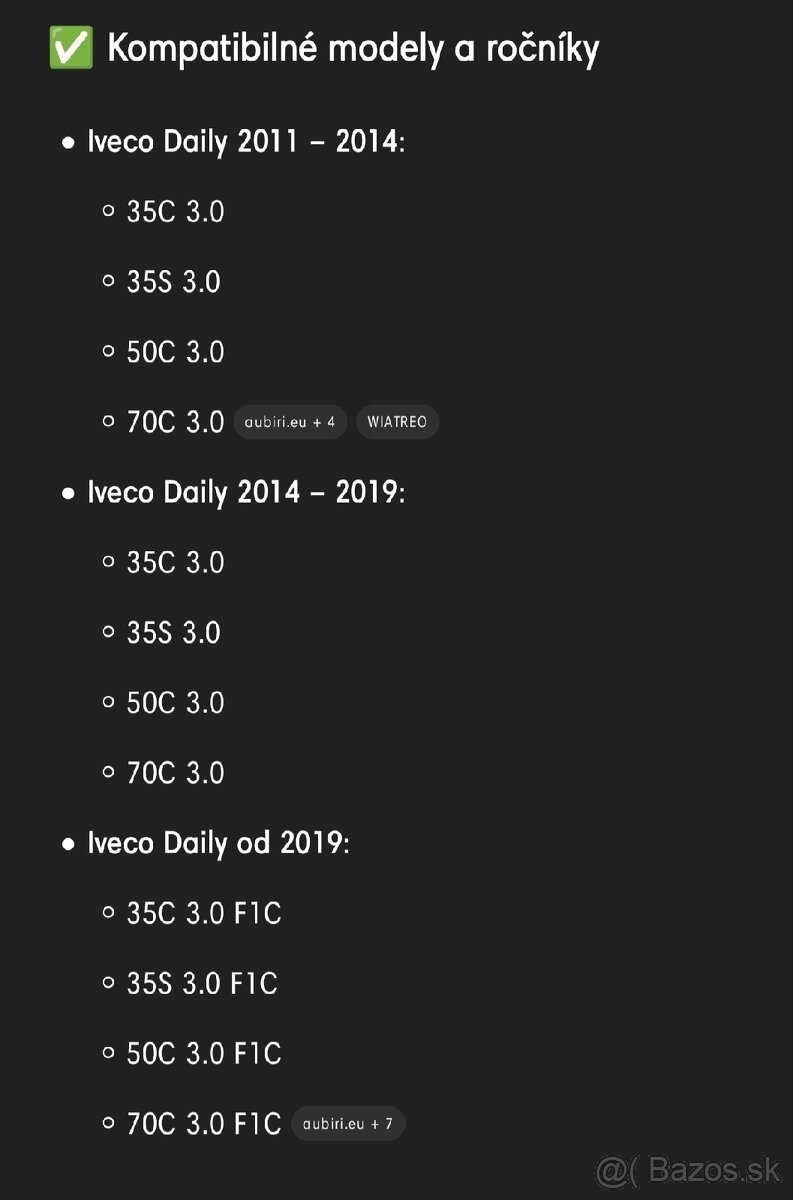This screenshot has width=793, height=1200.
Task: Select the Kompatibilné modely a ročníky heading
Action: (353, 48)
